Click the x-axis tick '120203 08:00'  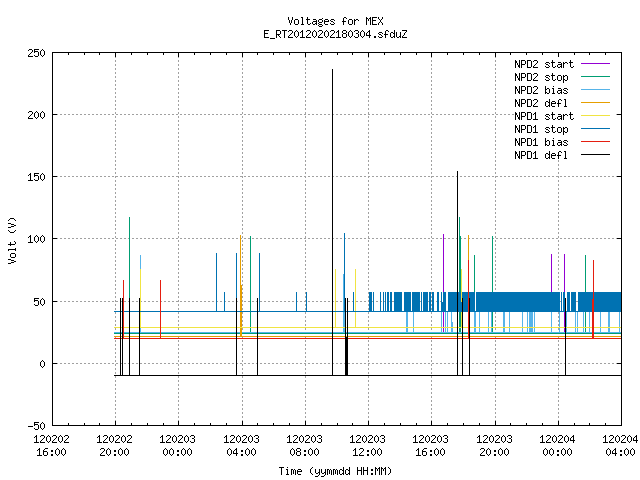tap(304, 446)
